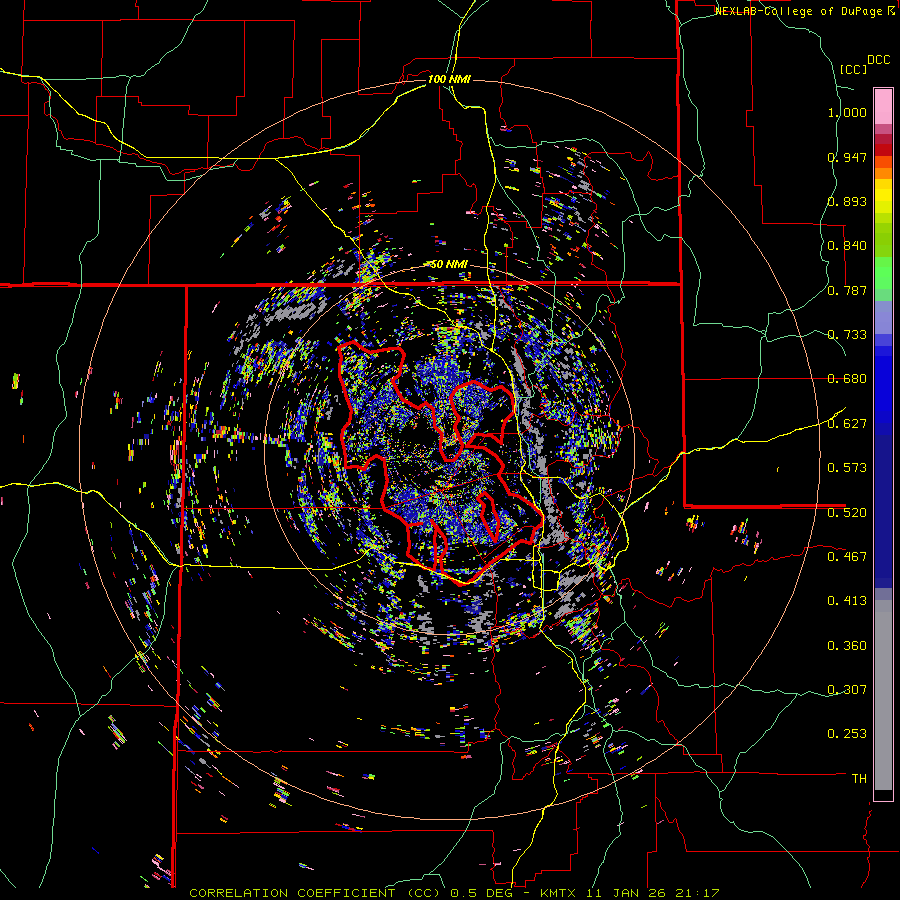Click the DCC legend title
Image resolution: width=900 pixels, height=900 pixels.
click(x=878, y=60)
